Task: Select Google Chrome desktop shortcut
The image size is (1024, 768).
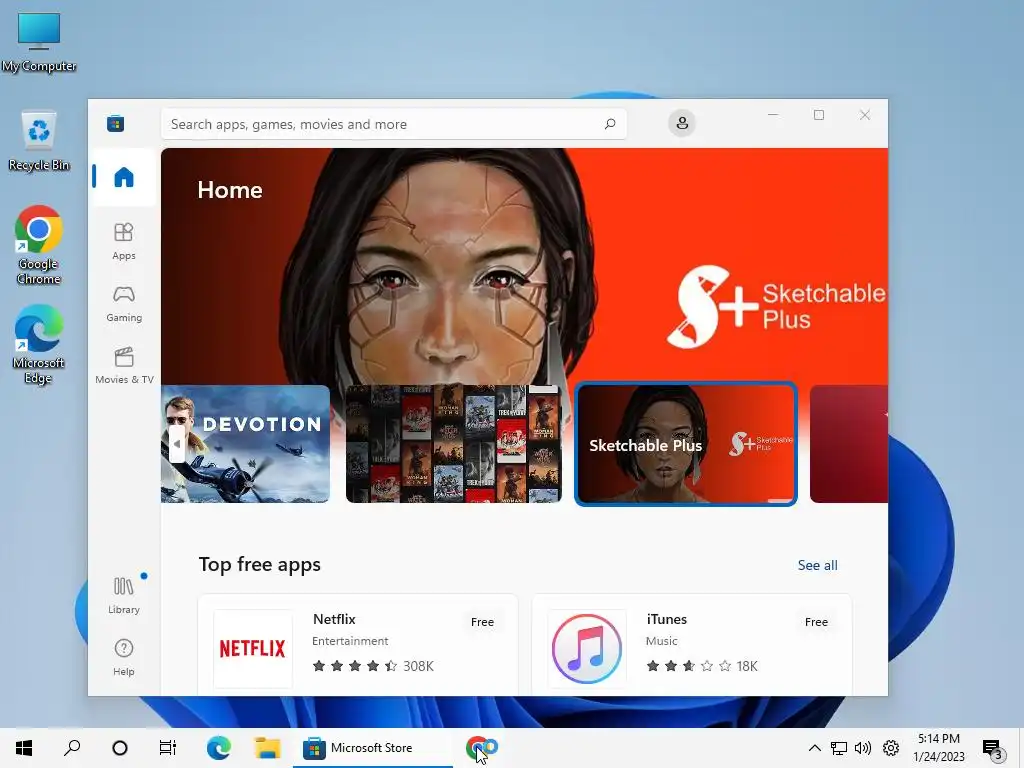Action: [39, 246]
